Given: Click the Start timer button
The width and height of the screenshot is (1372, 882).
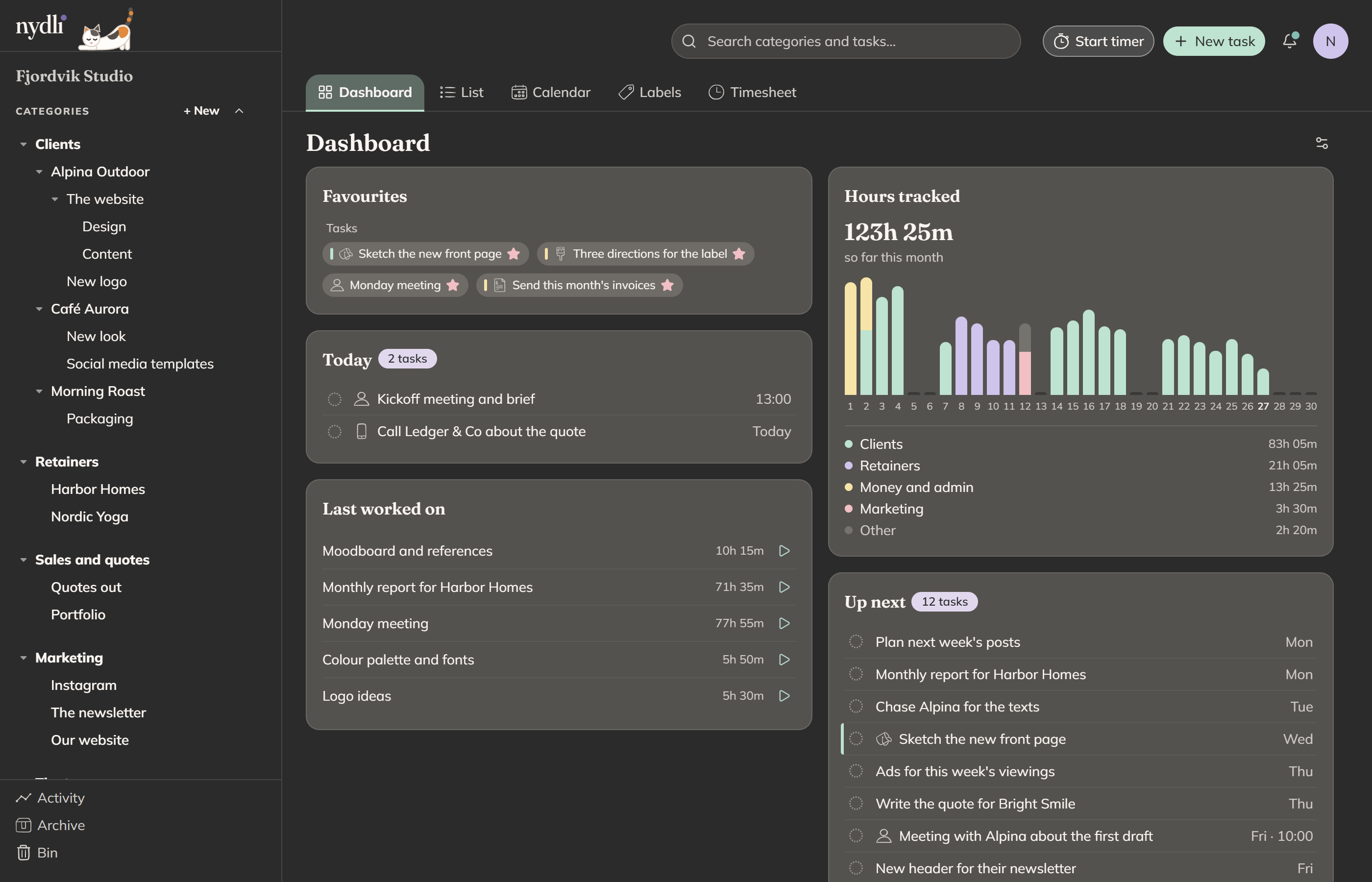Looking at the screenshot, I should tap(1098, 41).
